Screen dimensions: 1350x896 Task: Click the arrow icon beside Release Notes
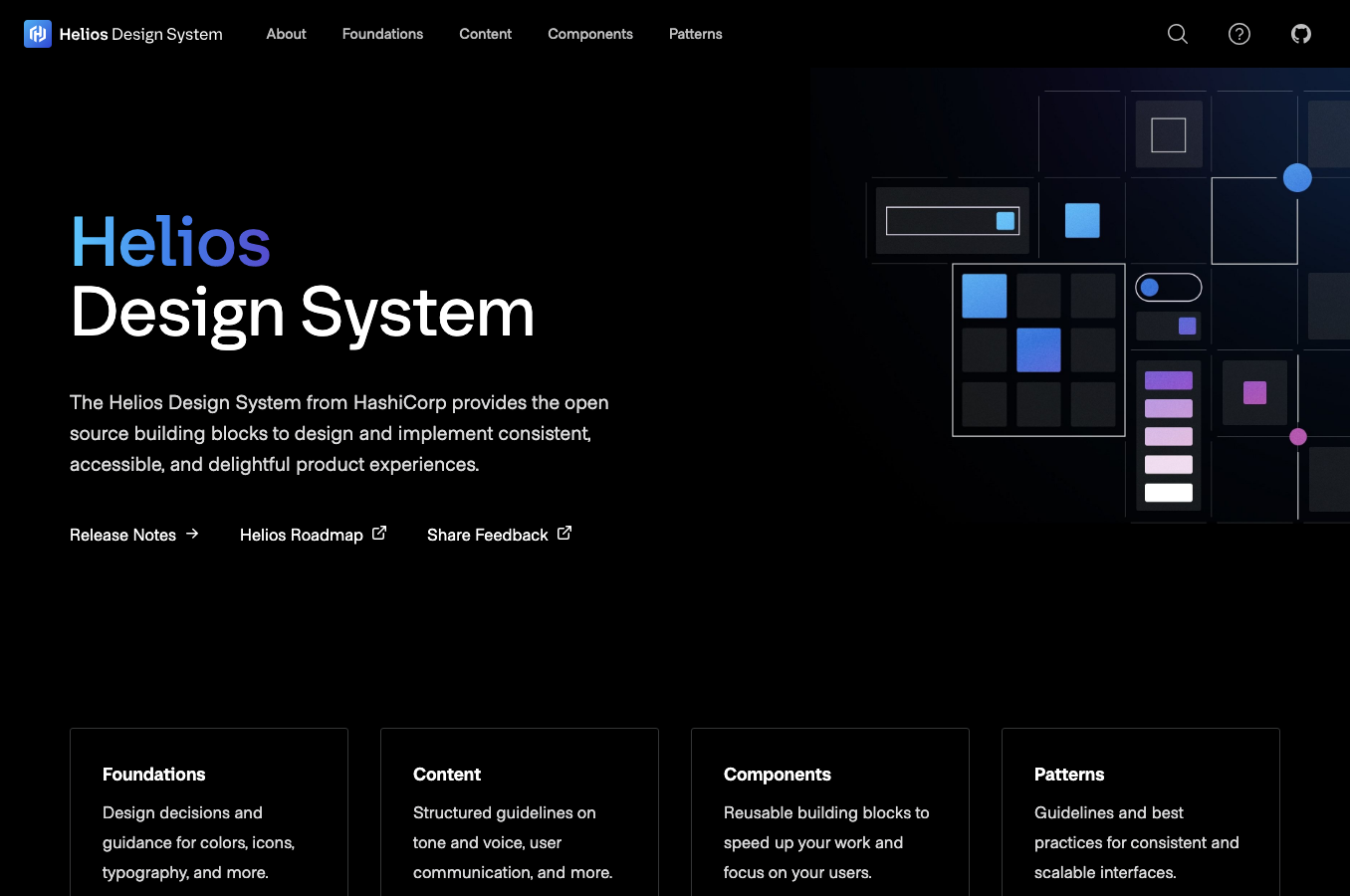click(x=193, y=534)
